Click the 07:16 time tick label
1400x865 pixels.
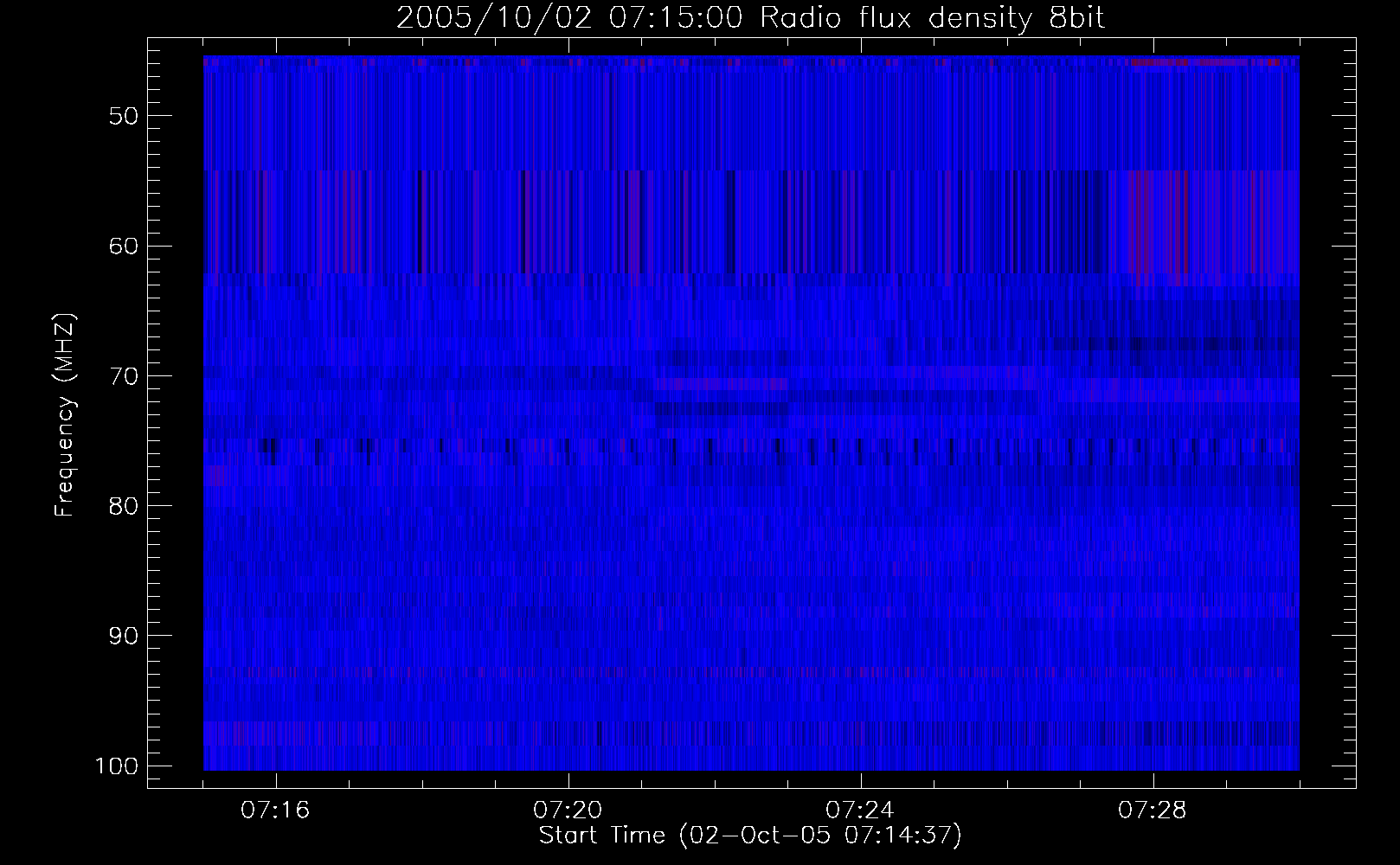coord(275,811)
